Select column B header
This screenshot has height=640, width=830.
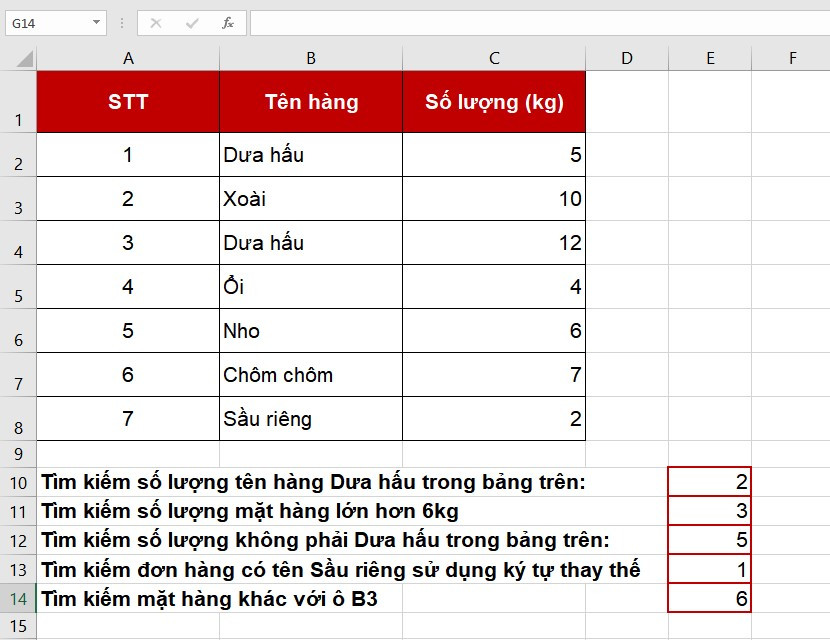(311, 58)
